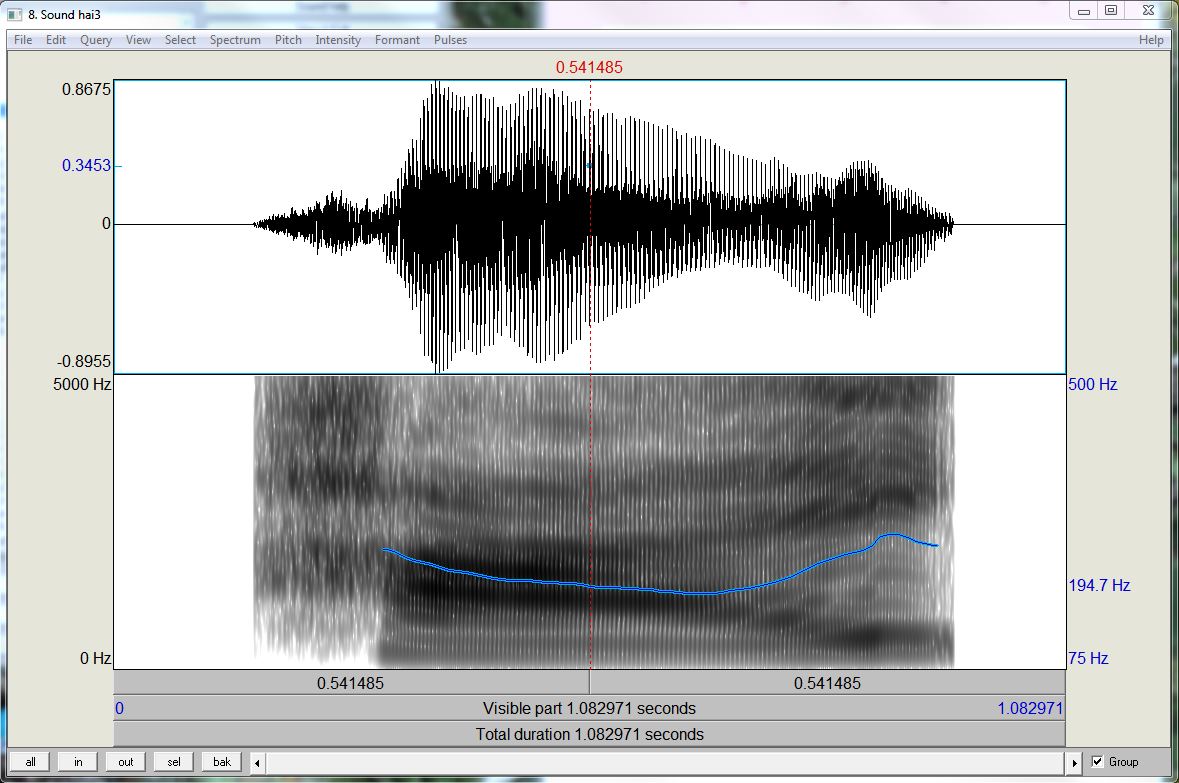Minimize the Sound hai3 window

point(1084,11)
